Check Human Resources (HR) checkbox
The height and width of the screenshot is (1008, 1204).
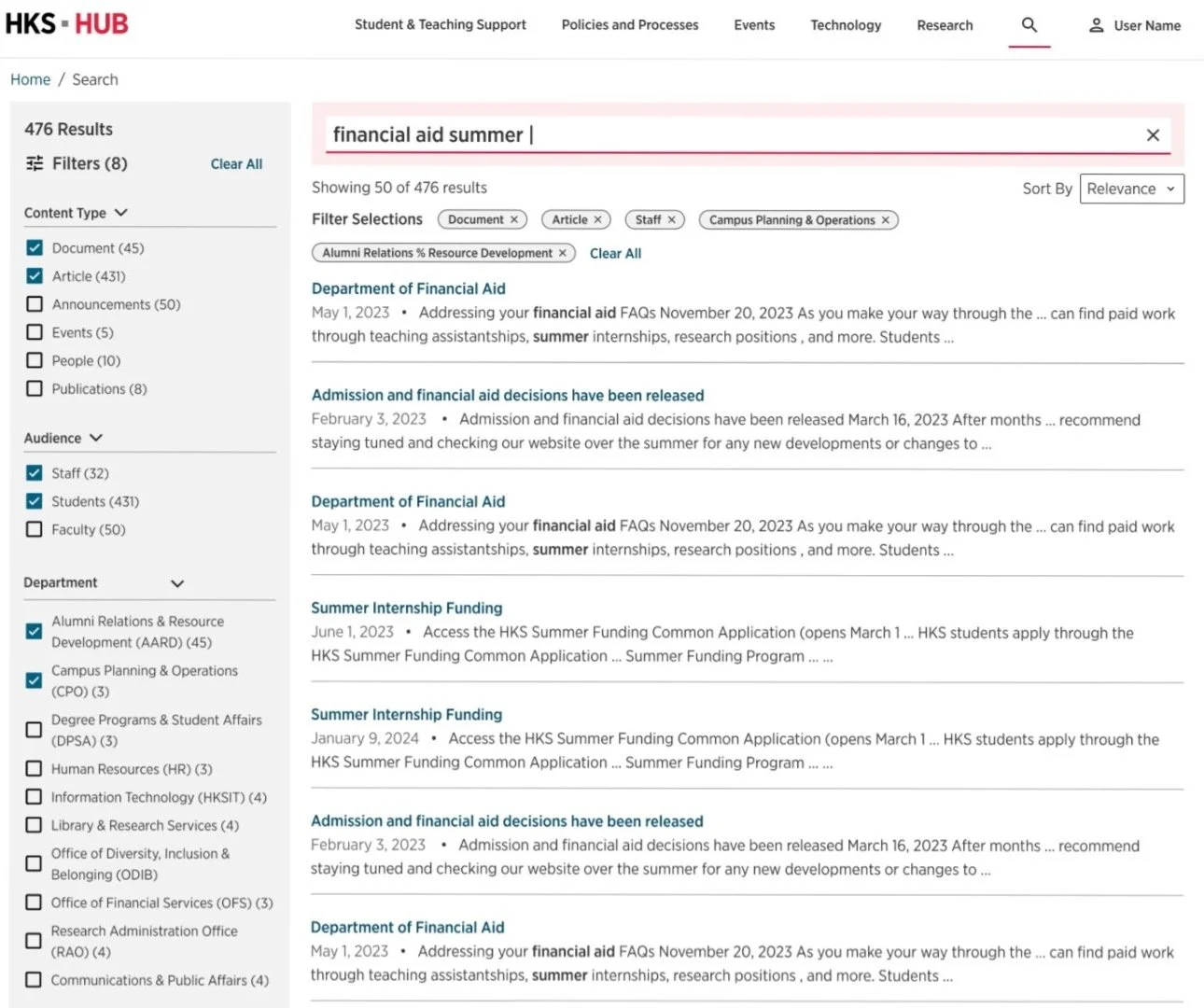[x=34, y=769]
